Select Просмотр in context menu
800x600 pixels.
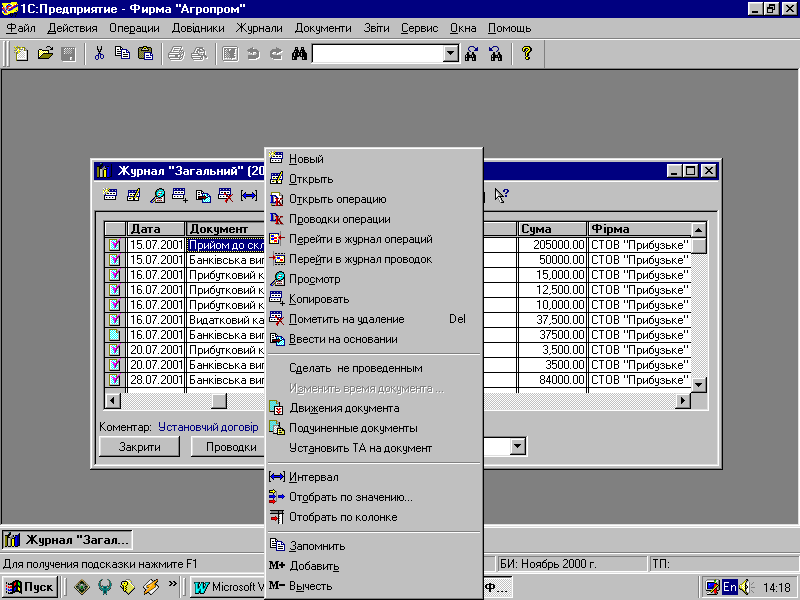pyautogui.click(x=373, y=279)
